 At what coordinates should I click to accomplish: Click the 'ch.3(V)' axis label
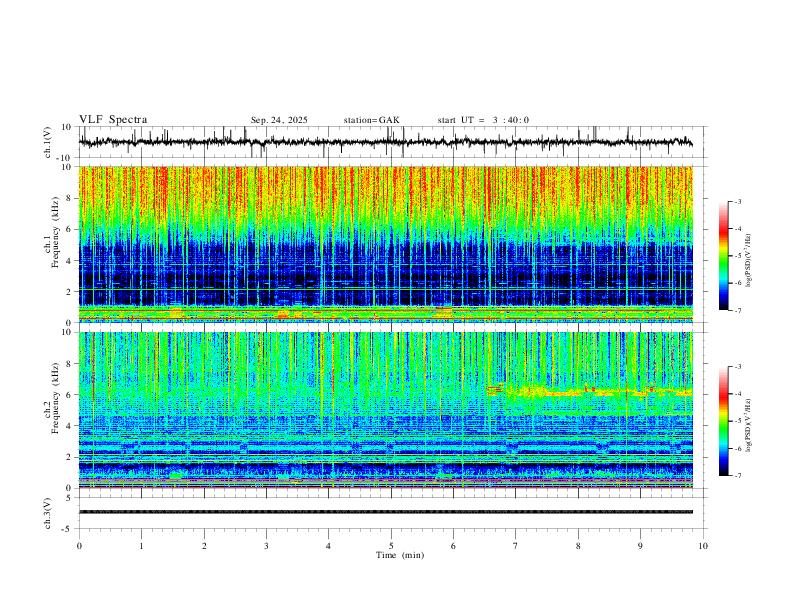tap(48, 514)
